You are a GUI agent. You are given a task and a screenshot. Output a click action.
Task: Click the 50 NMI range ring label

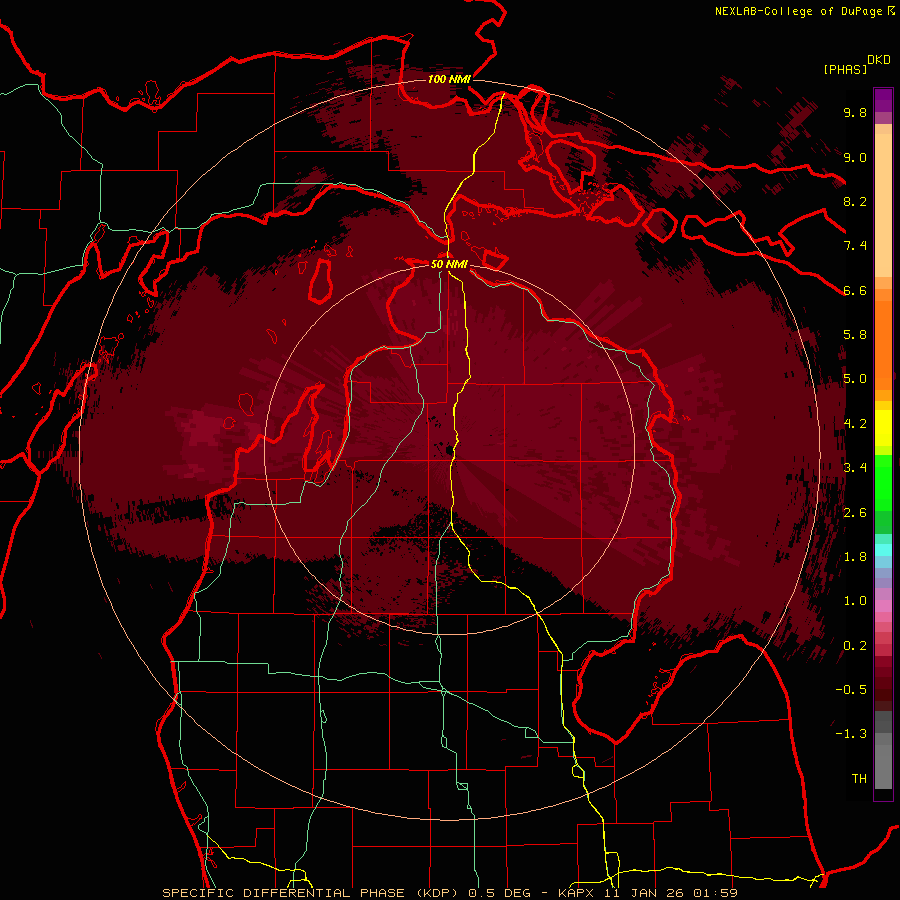point(449,264)
